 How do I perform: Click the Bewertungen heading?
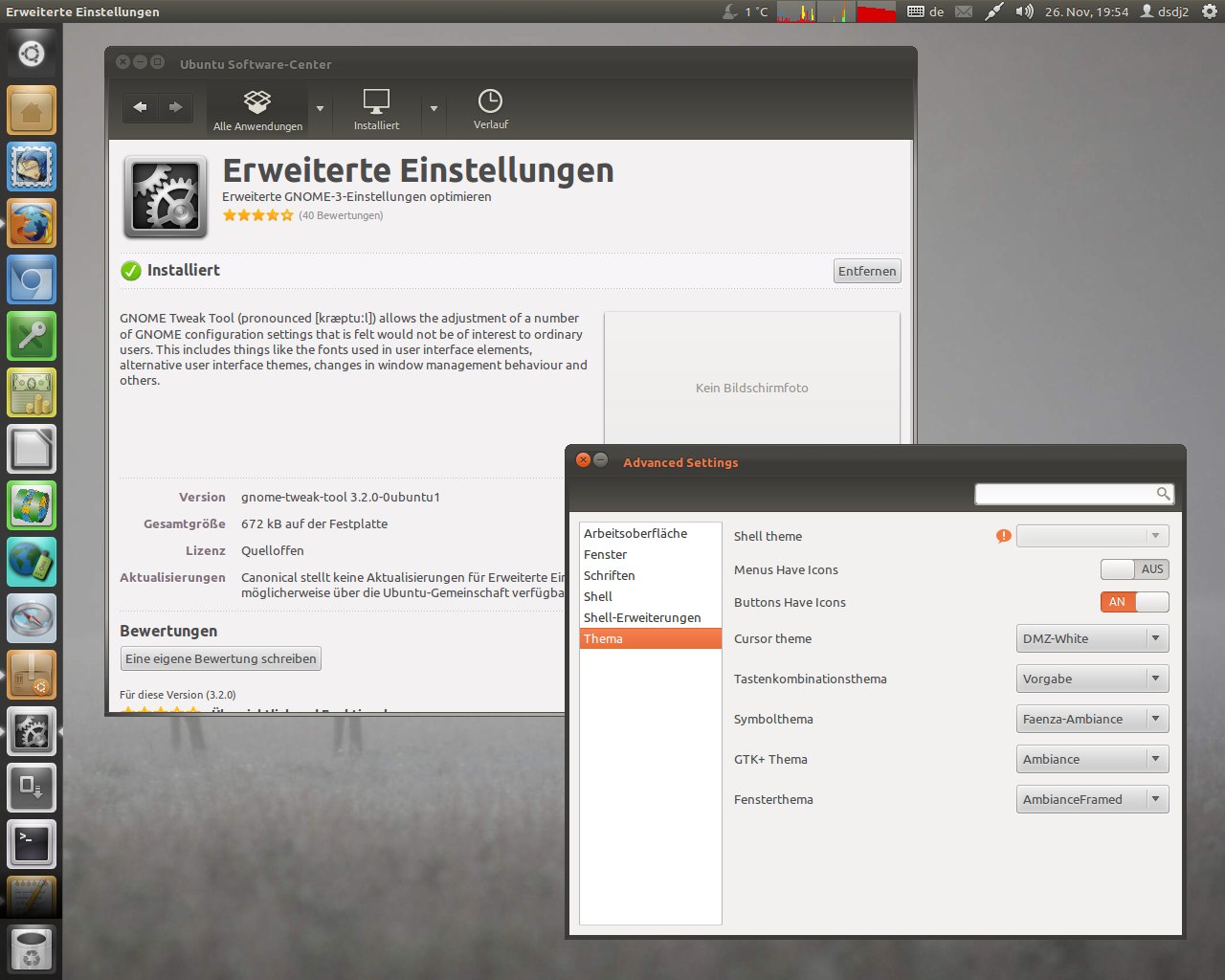pos(168,631)
